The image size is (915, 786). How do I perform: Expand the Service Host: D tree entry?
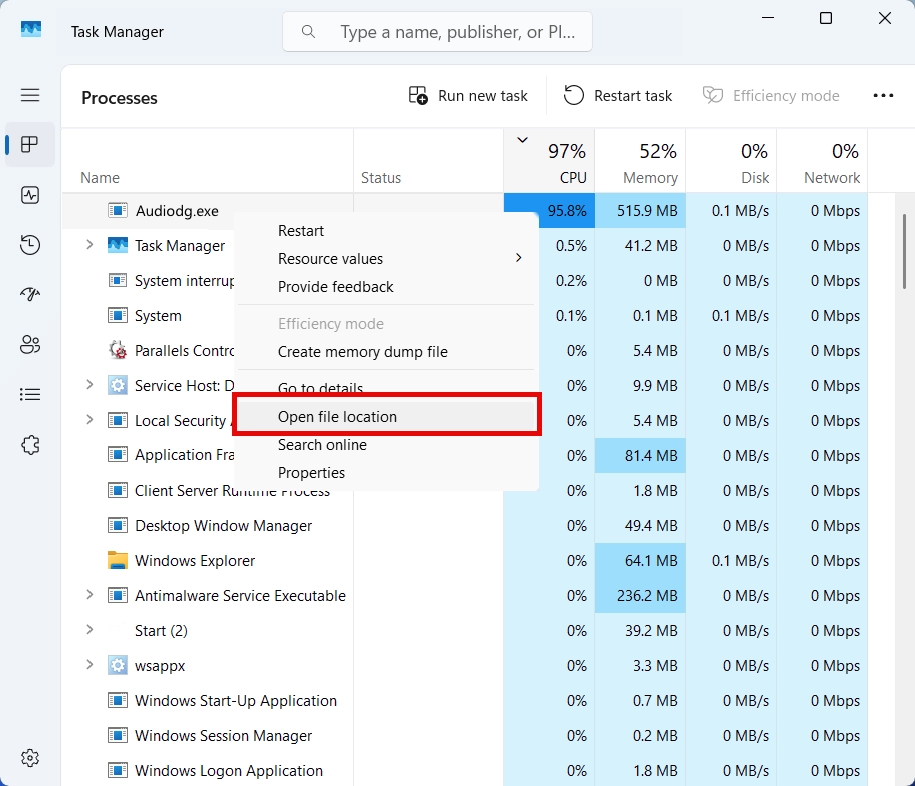(x=89, y=385)
